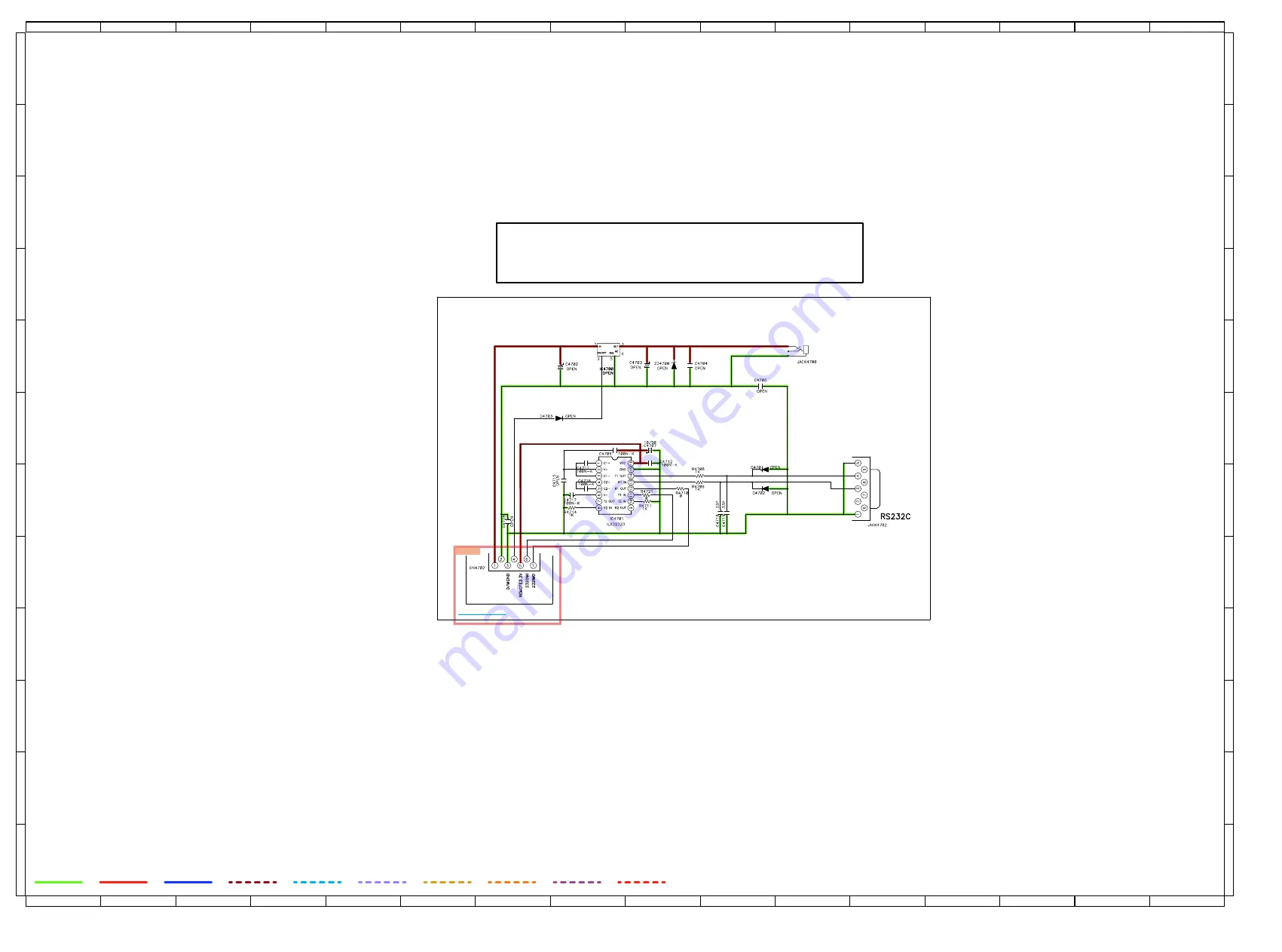Click the solid blue legend line
The width and height of the screenshot is (1282, 952).
(188, 882)
